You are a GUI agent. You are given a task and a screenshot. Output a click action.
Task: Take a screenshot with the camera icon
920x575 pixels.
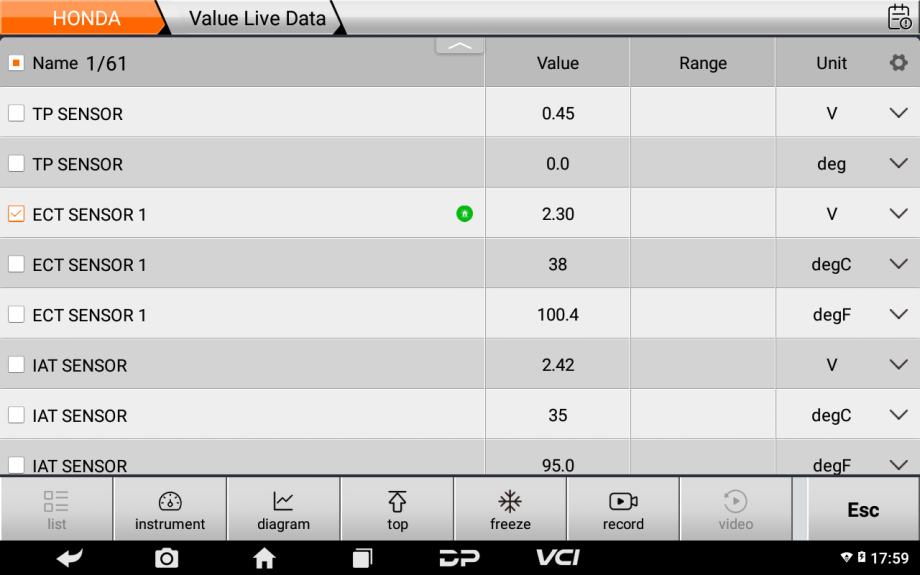click(166, 557)
